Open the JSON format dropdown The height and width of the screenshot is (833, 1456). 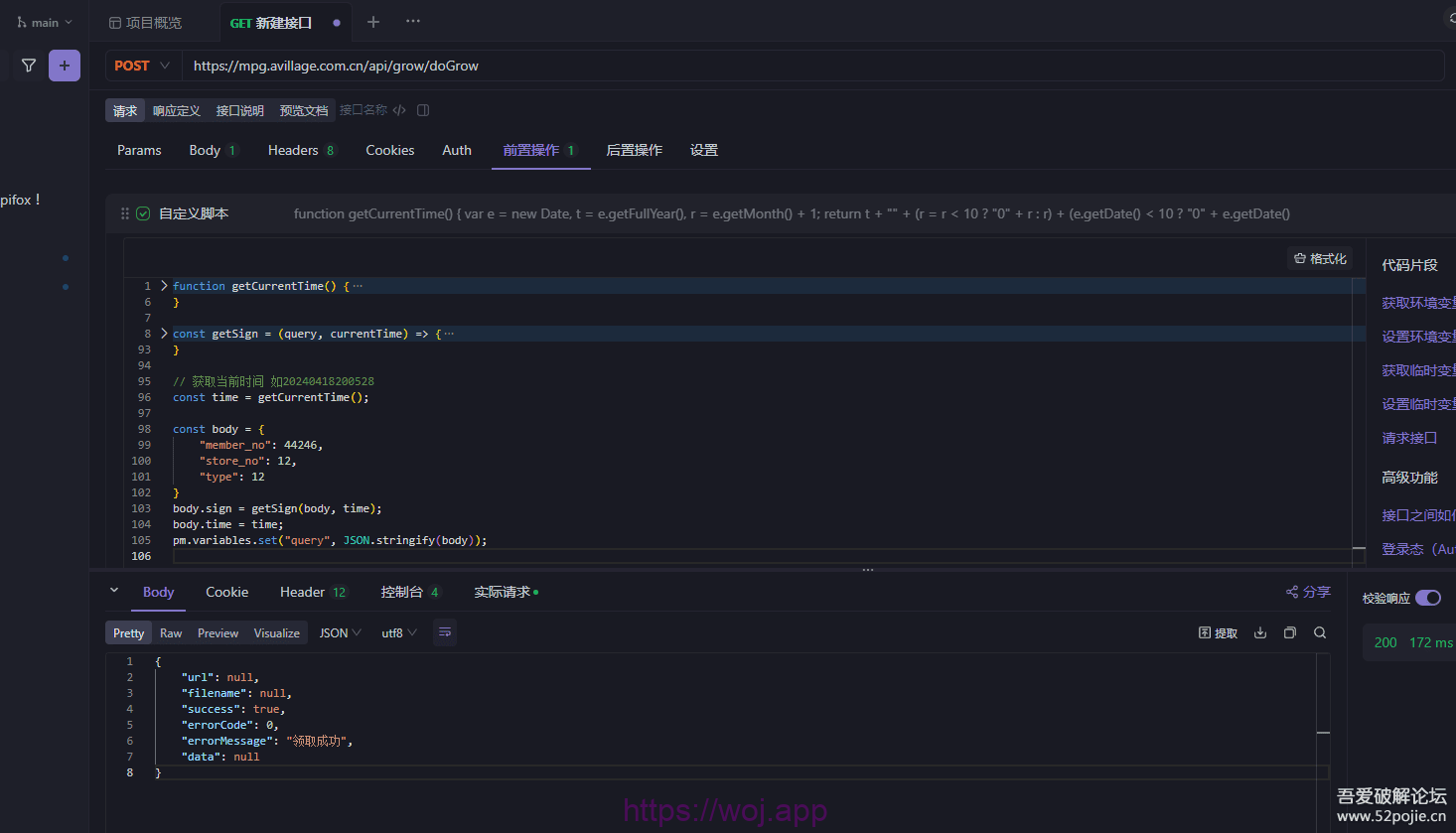(340, 633)
